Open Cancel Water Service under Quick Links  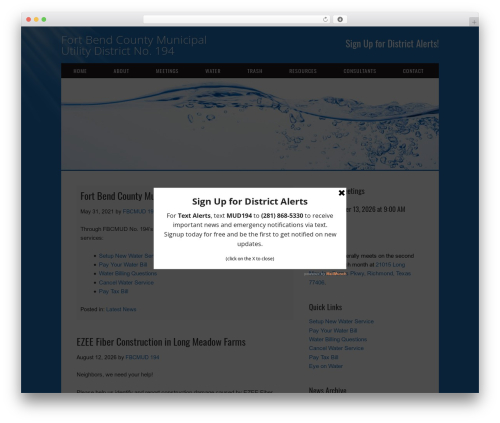(336, 348)
